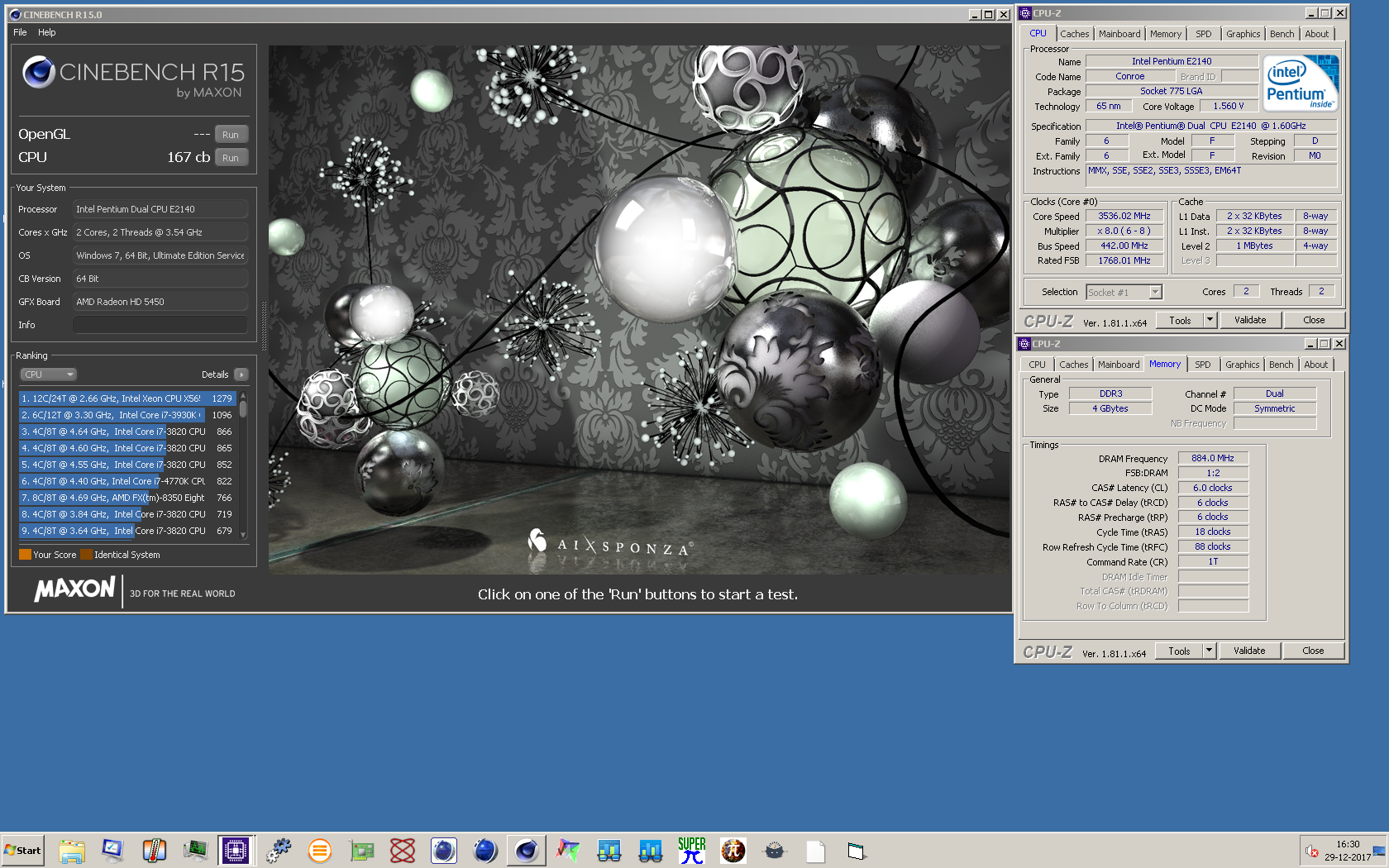
Task: Open Windows Explorer folder icon in taskbar
Action: (x=72, y=851)
